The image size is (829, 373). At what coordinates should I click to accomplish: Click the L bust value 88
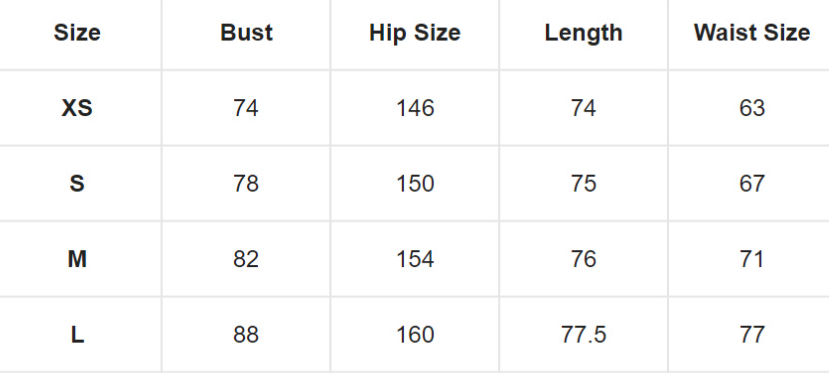click(x=246, y=335)
